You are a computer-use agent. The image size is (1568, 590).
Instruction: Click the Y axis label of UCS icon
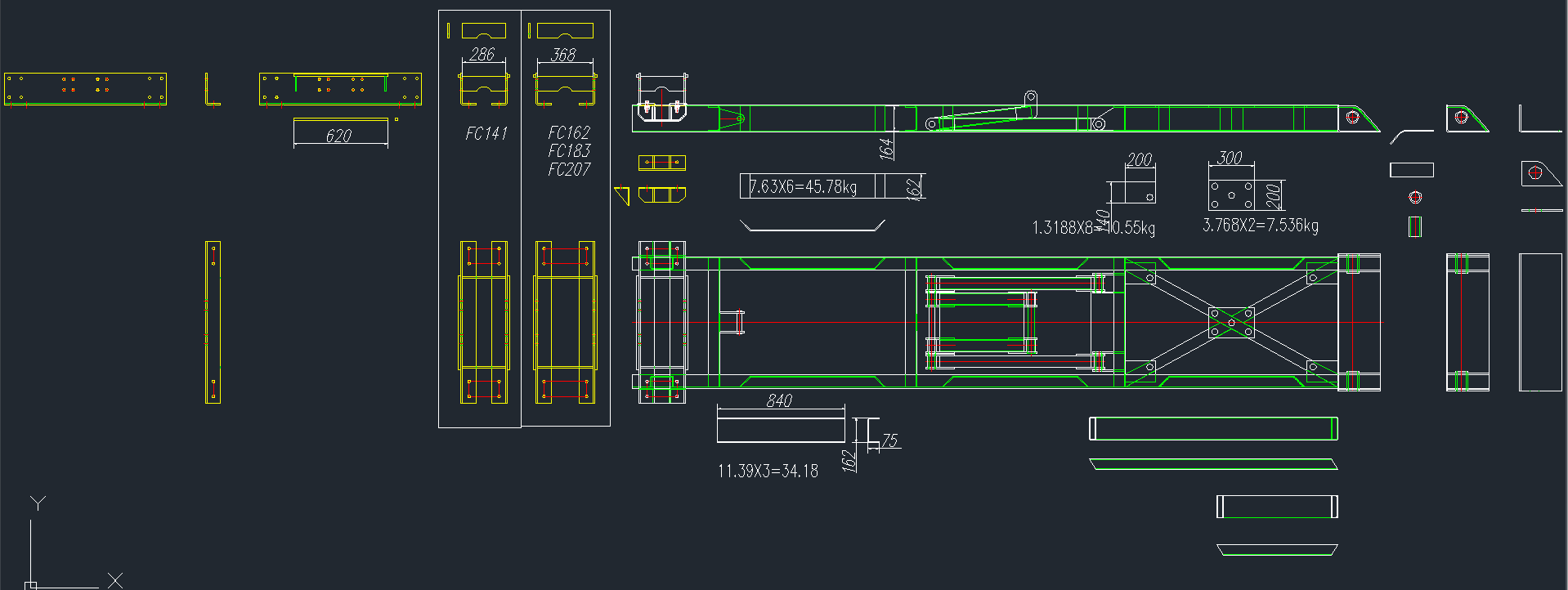tap(38, 503)
